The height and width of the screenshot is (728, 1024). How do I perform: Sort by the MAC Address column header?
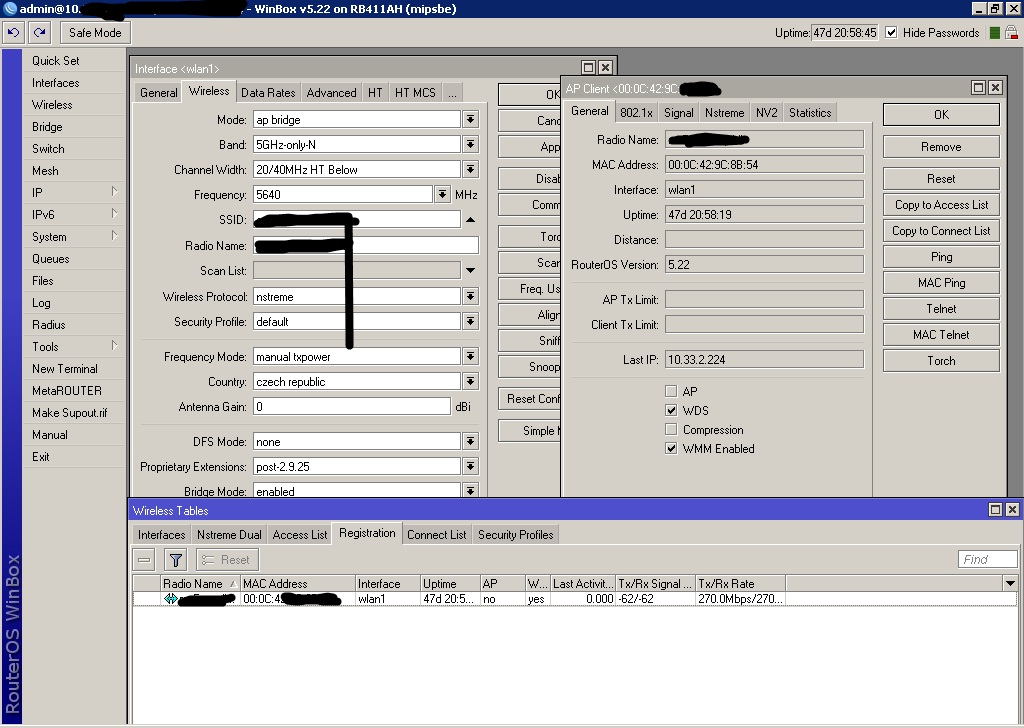point(298,583)
